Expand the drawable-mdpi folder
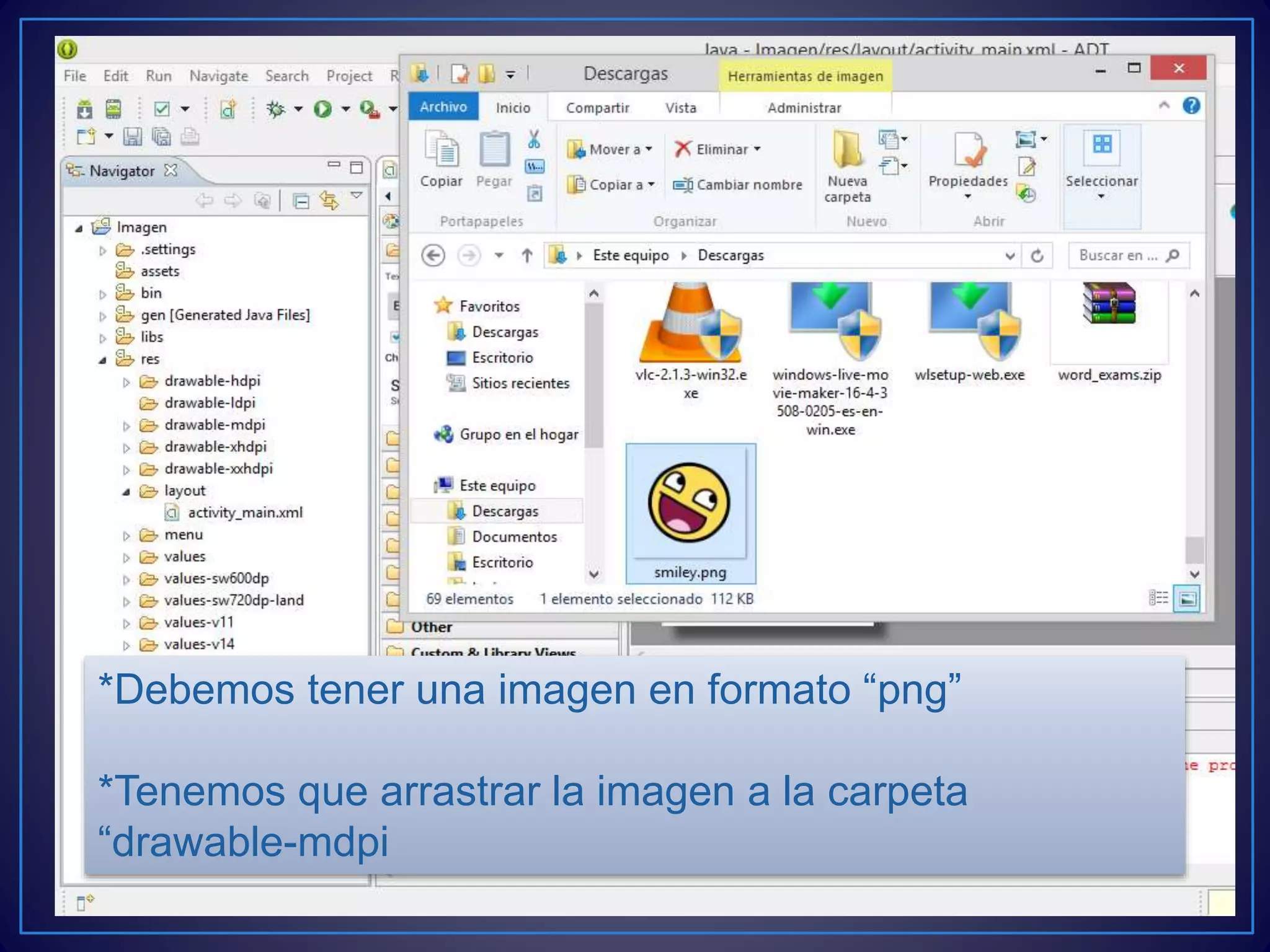Image resolution: width=1270 pixels, height=952 pixels. [x=127, y=426]
